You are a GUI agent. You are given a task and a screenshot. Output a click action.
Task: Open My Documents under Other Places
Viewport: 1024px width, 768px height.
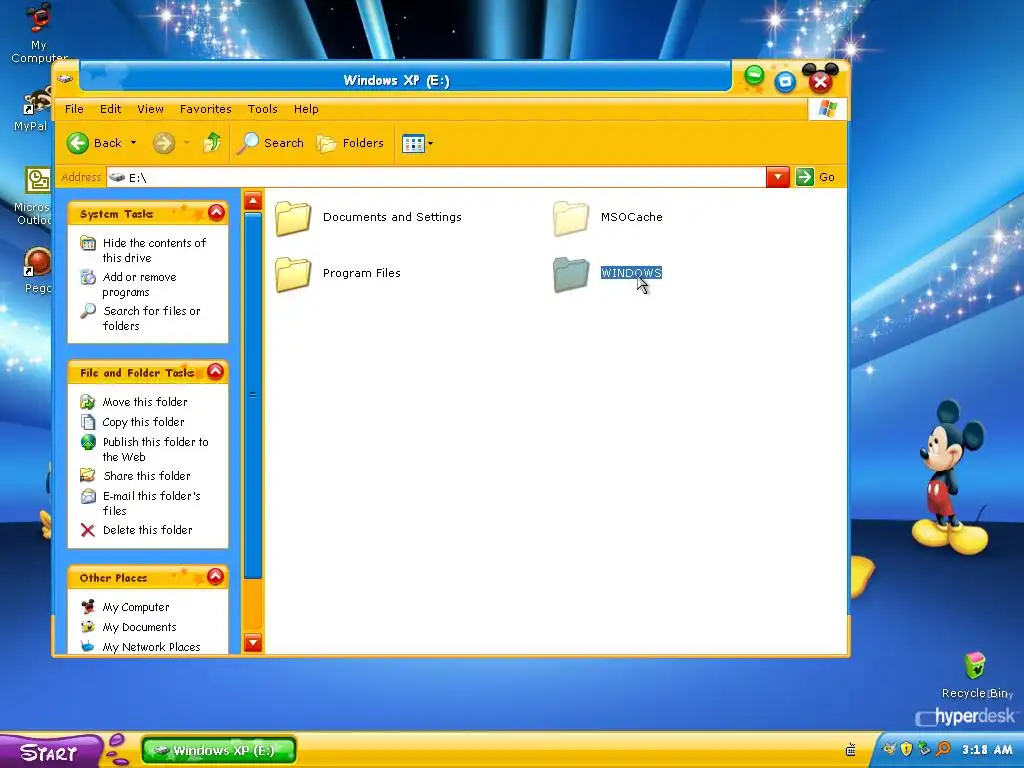click(x=139, y=627)
